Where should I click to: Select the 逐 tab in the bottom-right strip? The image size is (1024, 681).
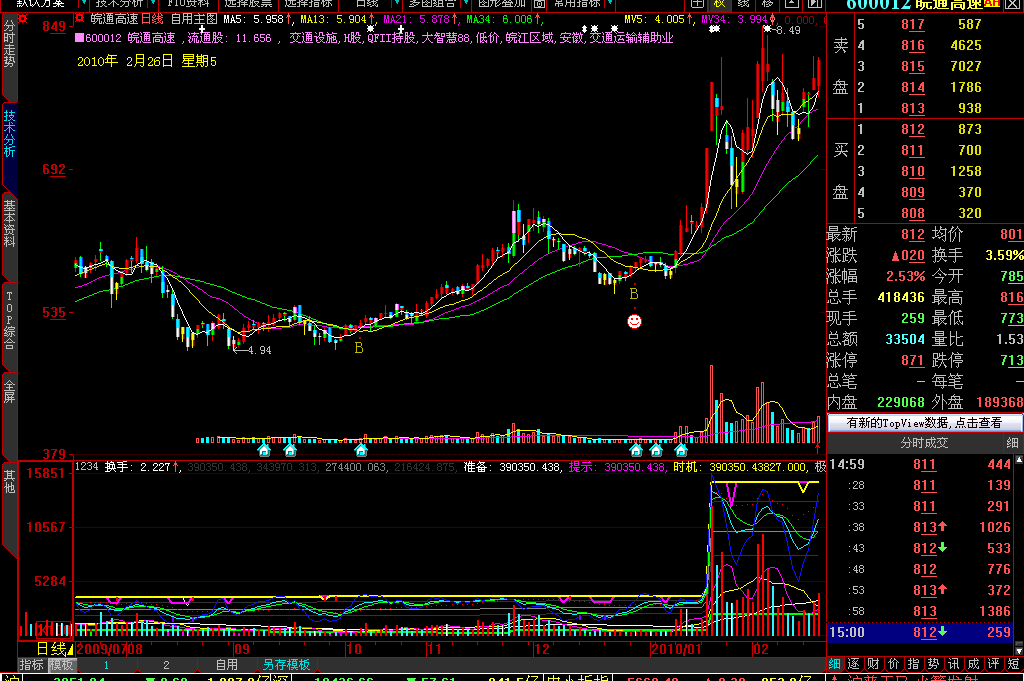tap(854, 664)
